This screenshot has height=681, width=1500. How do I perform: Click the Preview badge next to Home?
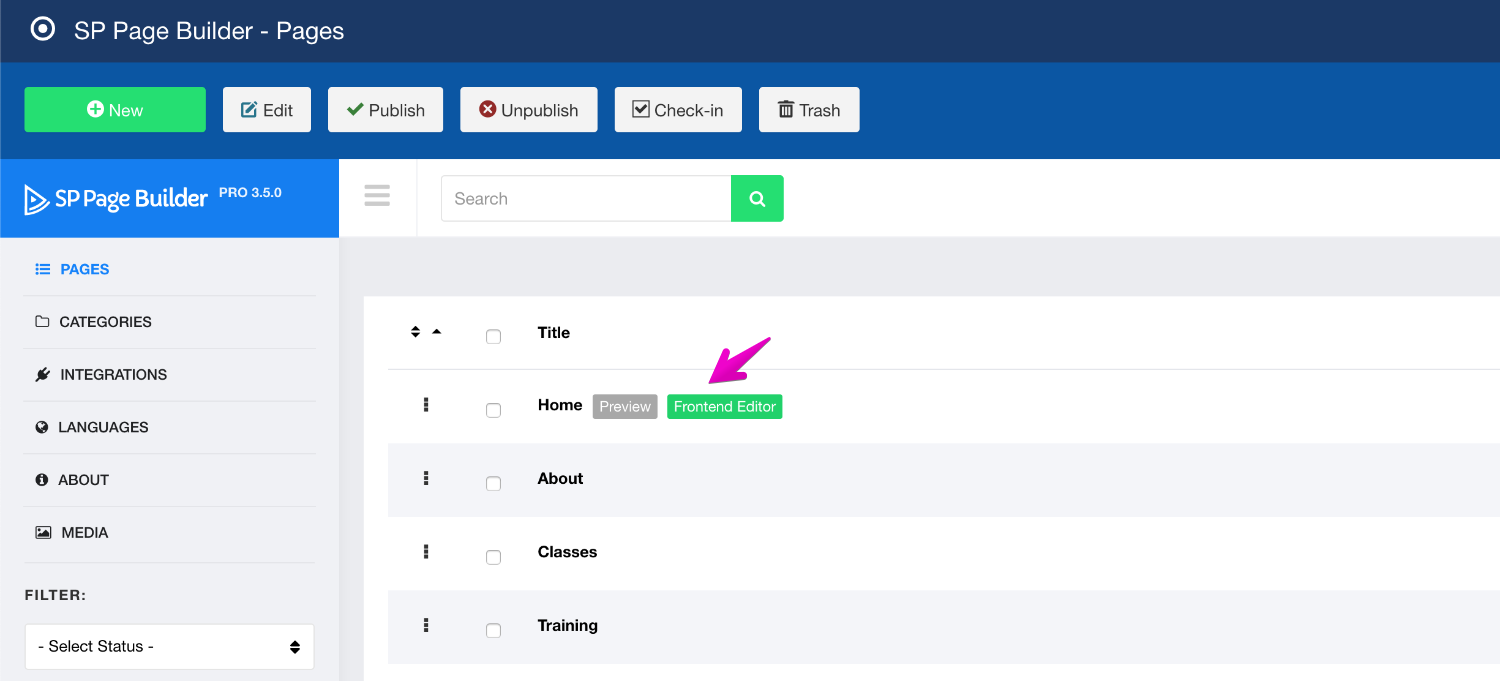coord(625,407)
